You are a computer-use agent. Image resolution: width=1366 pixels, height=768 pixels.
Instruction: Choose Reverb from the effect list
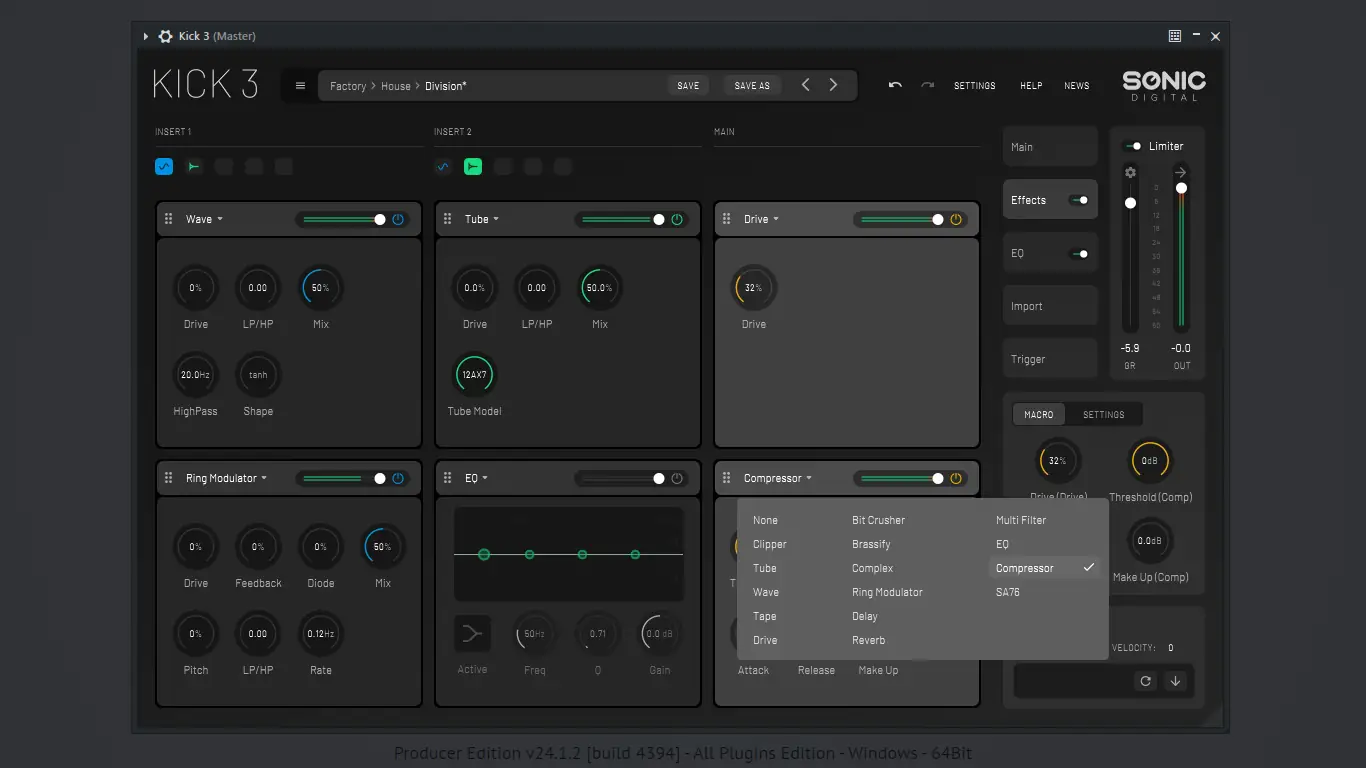coord(868,640)
